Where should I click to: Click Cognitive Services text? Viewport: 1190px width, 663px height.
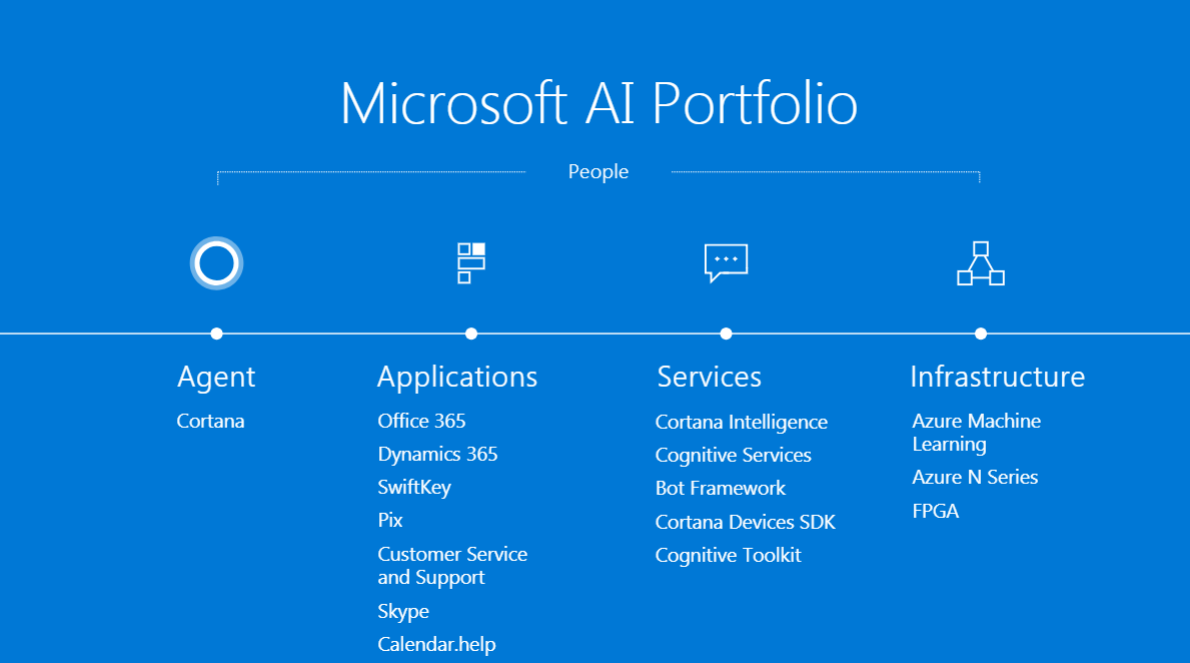[733, 455]
